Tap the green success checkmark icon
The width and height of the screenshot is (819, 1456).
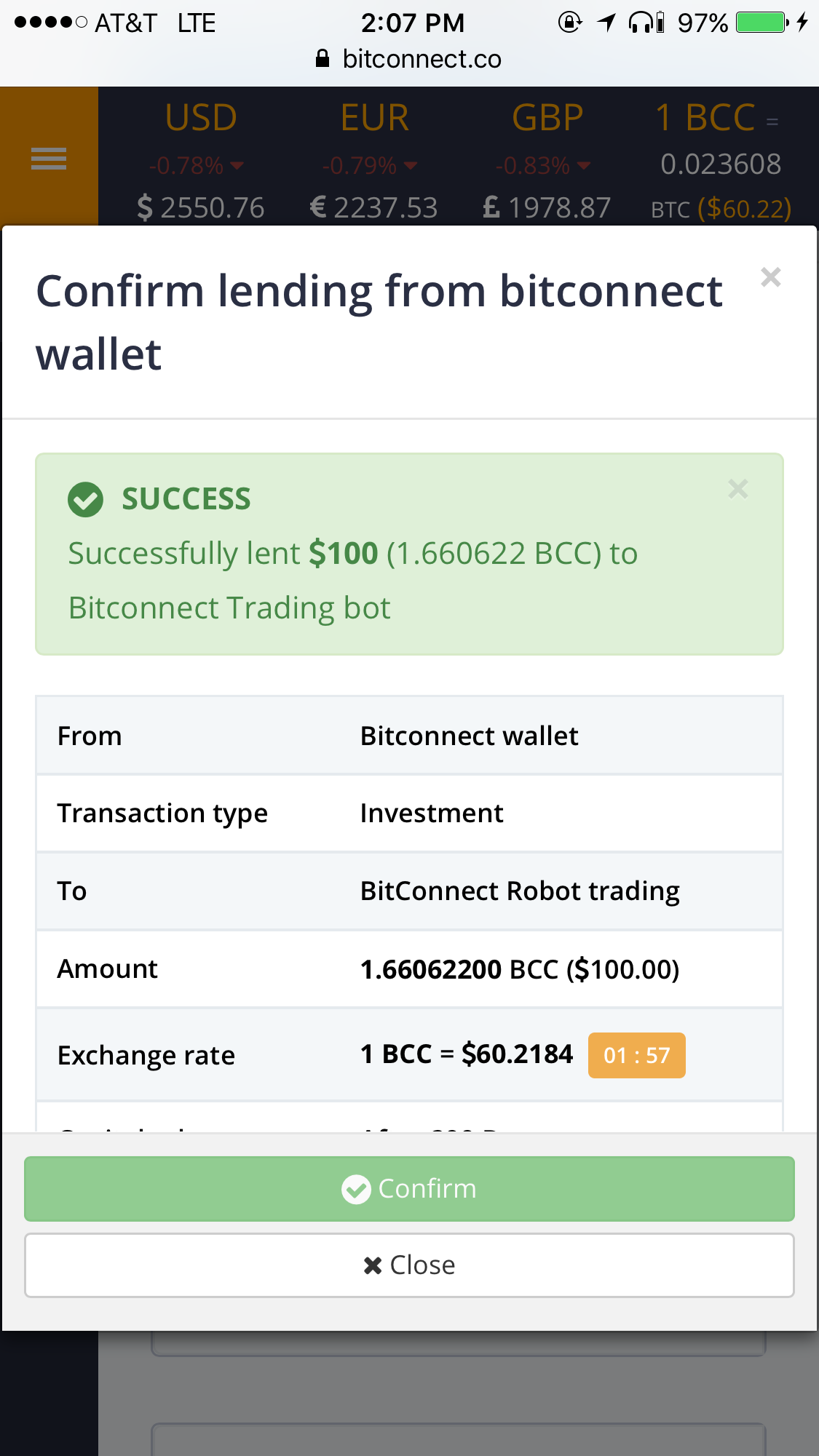coord(85,500)
